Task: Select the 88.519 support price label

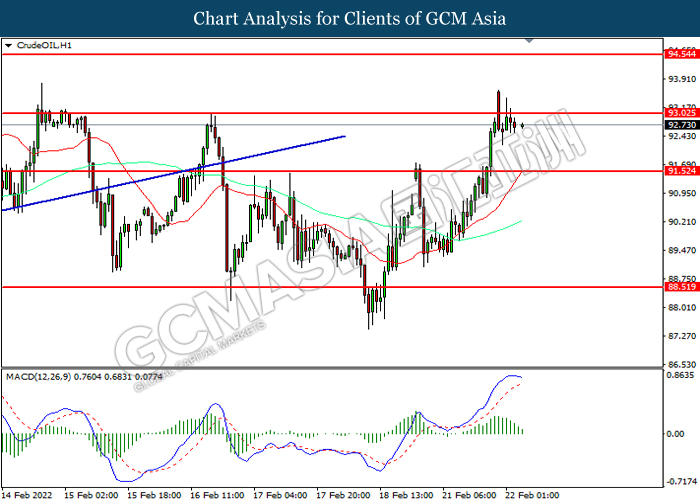Action: pos(682,287)
